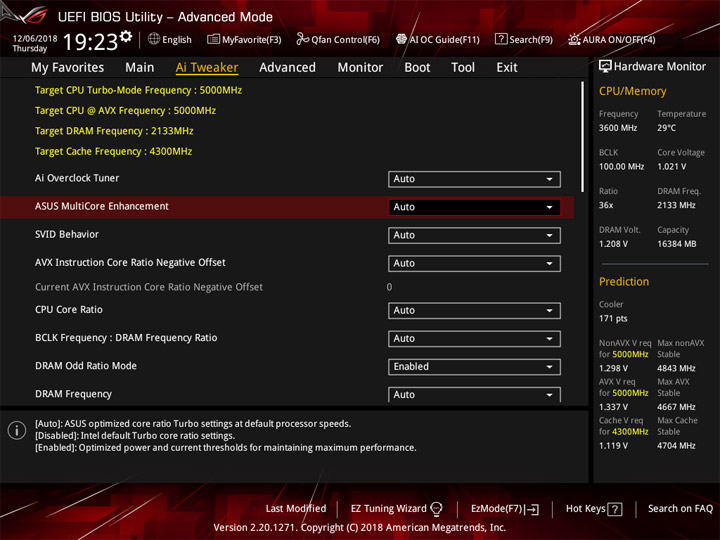
Task: Open ASUS MultiCore Enhancement dropdown
Action: (474, 207)
